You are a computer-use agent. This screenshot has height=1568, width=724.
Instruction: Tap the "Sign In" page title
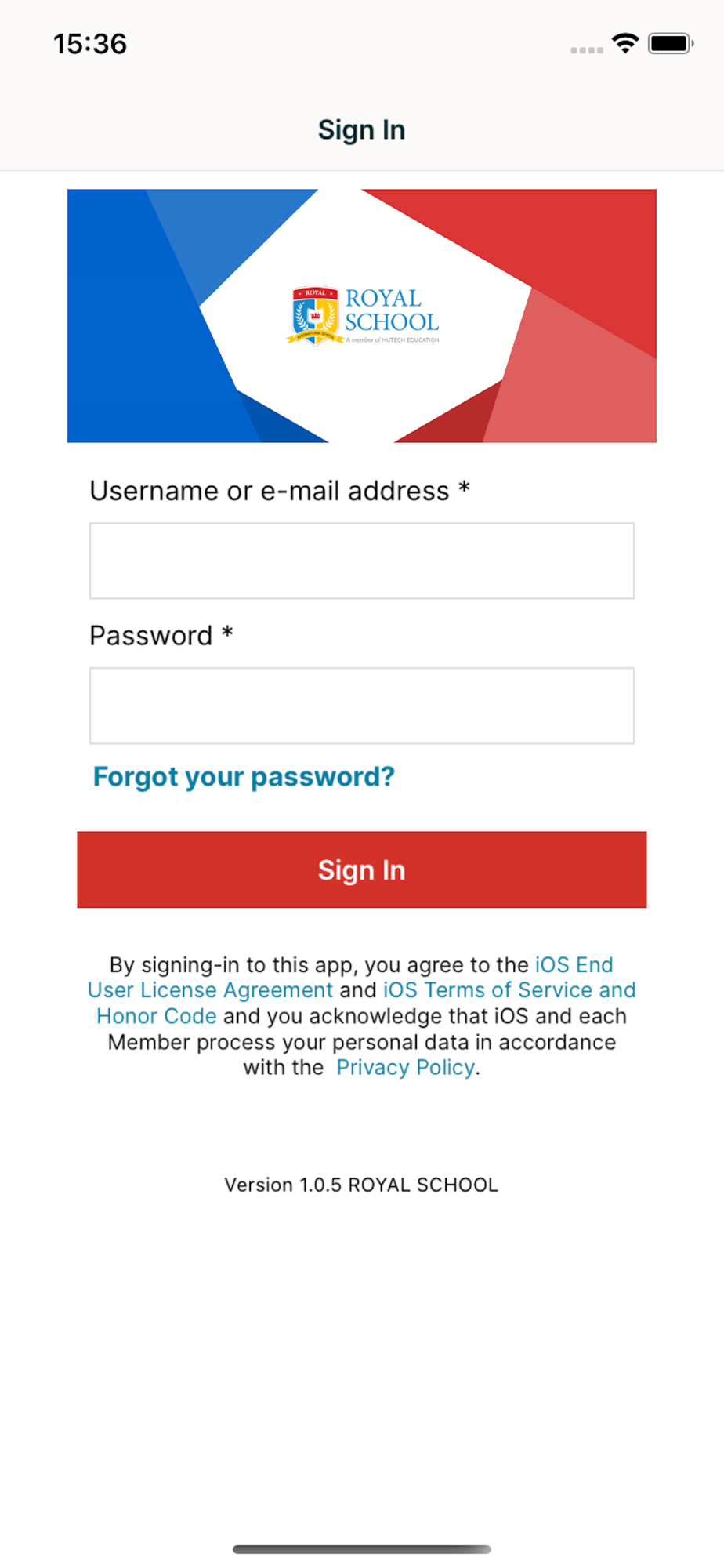361,130
